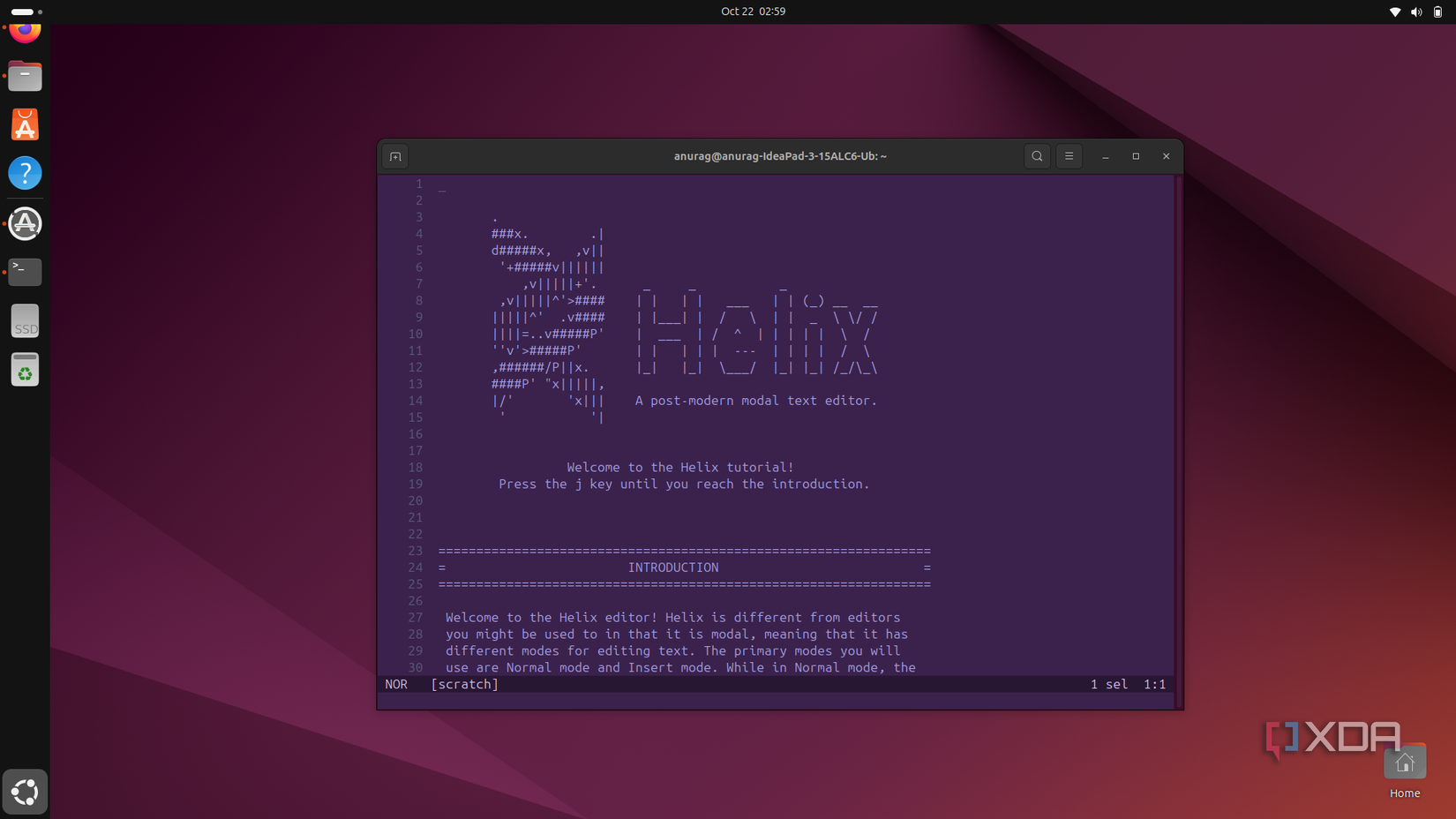Open the terminal search

point(1037,156)
